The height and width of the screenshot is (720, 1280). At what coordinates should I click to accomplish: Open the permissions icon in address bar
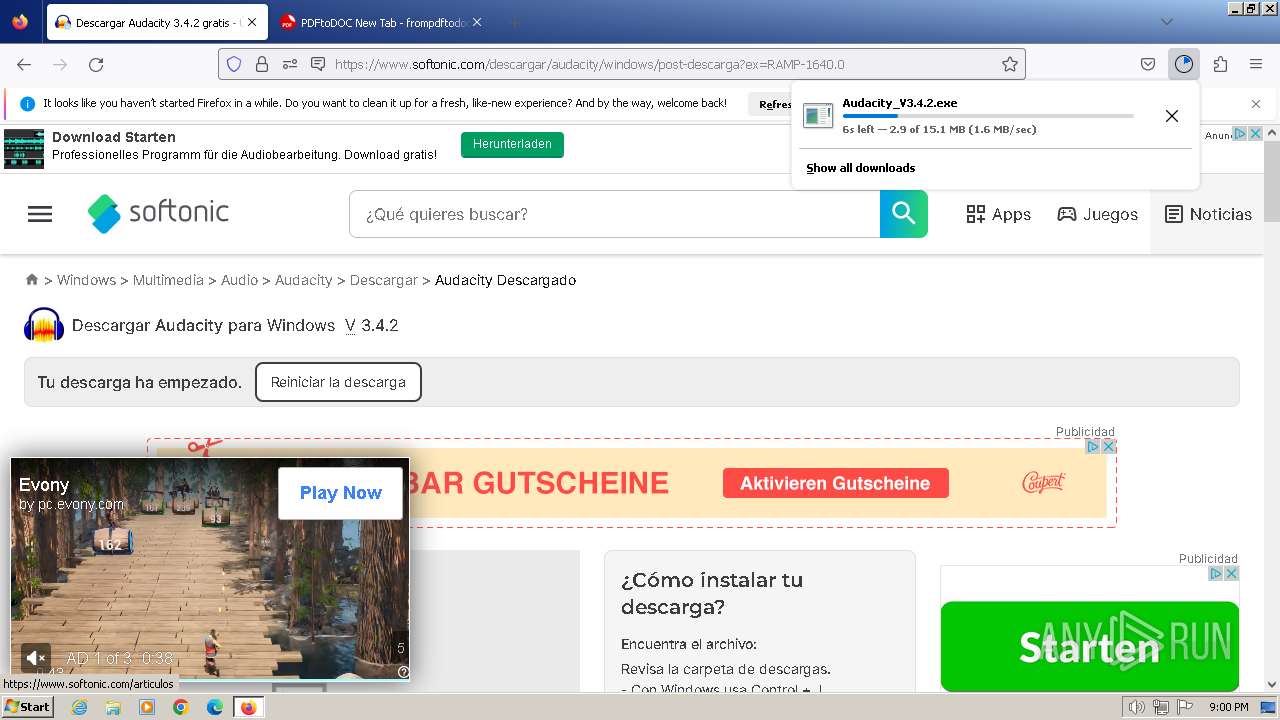290,64
